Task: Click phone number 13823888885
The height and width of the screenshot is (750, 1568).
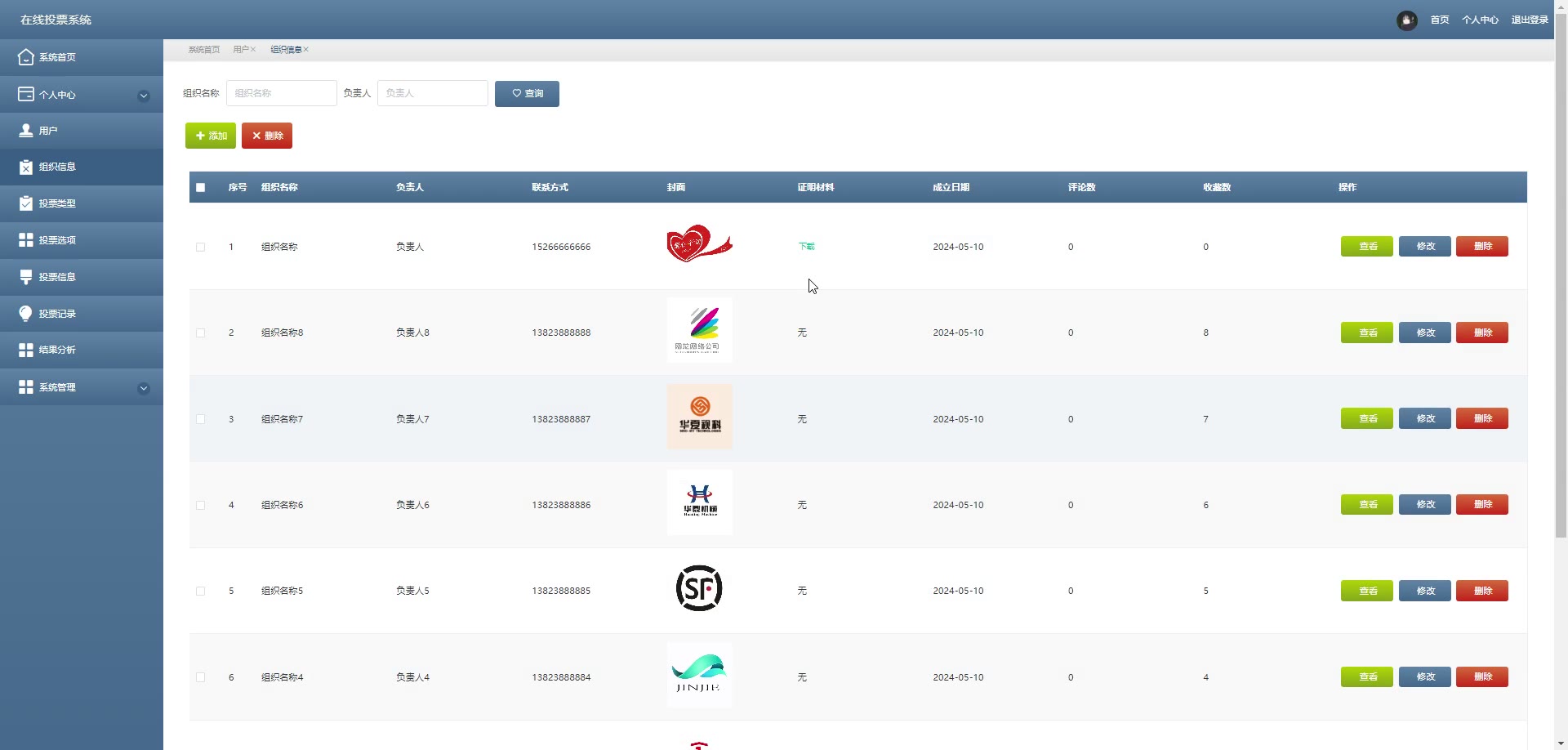Action: (x=561, y=591)
